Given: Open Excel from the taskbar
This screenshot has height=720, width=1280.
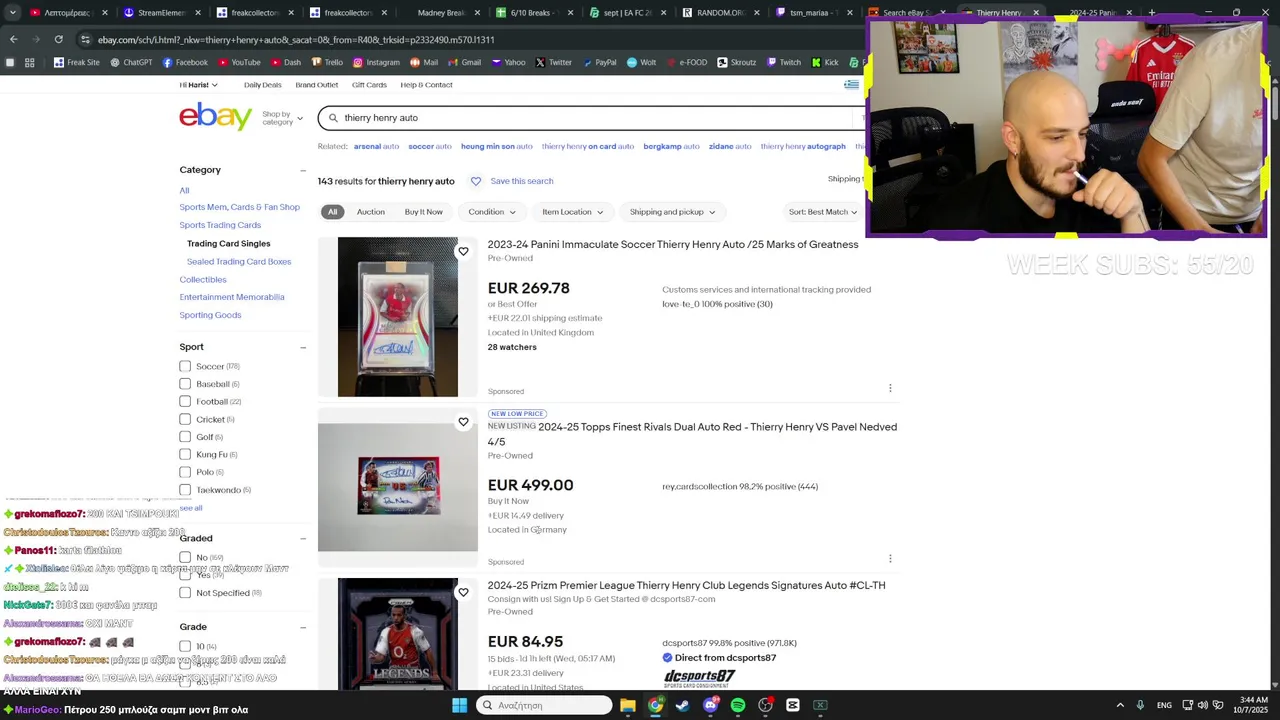Looking at the screenshot, I should tap(820, 705).
